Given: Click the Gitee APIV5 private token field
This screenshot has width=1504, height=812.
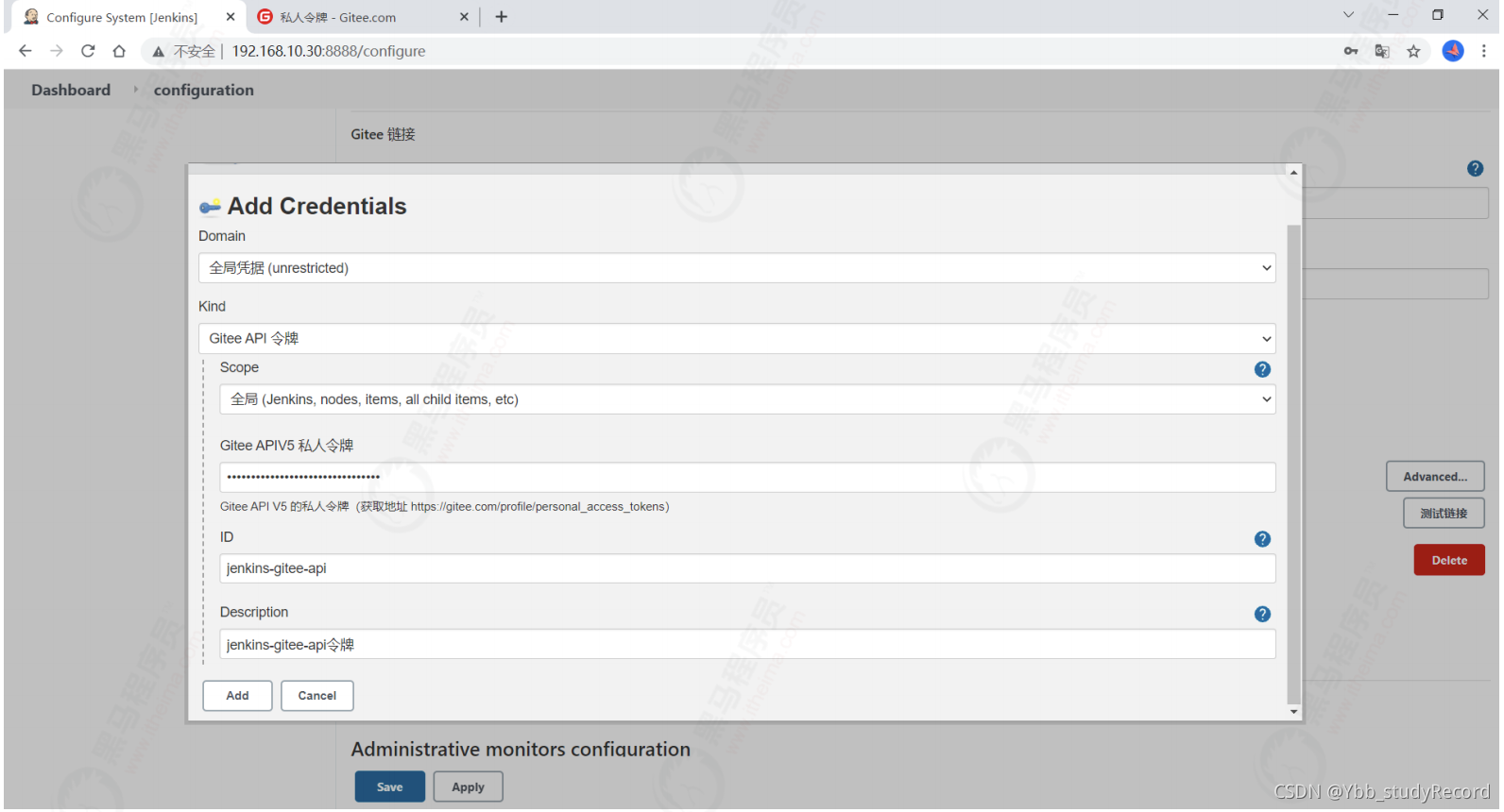Looking at the screenshot, I should (x=747, y=477).
